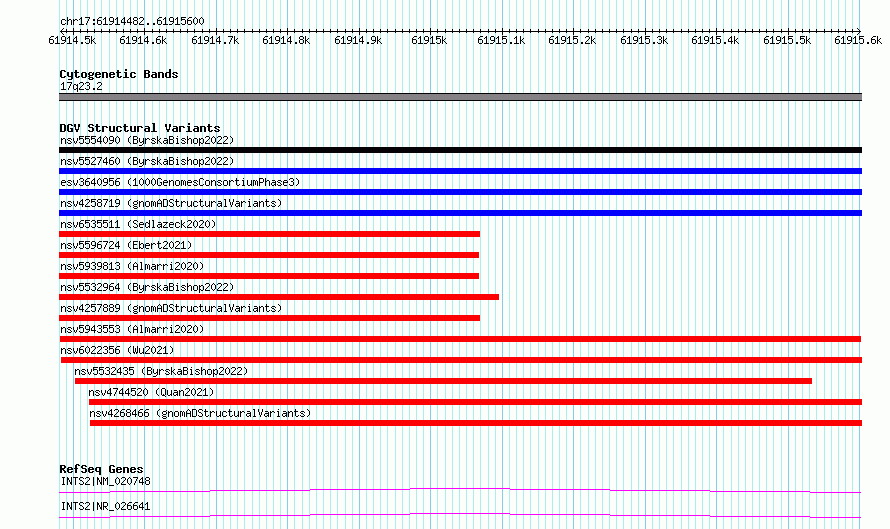Viewport: 890px width, 529px height.
Task: Click the INTS2|NR_026641 gene label
Action: click(x=106, y=506)
